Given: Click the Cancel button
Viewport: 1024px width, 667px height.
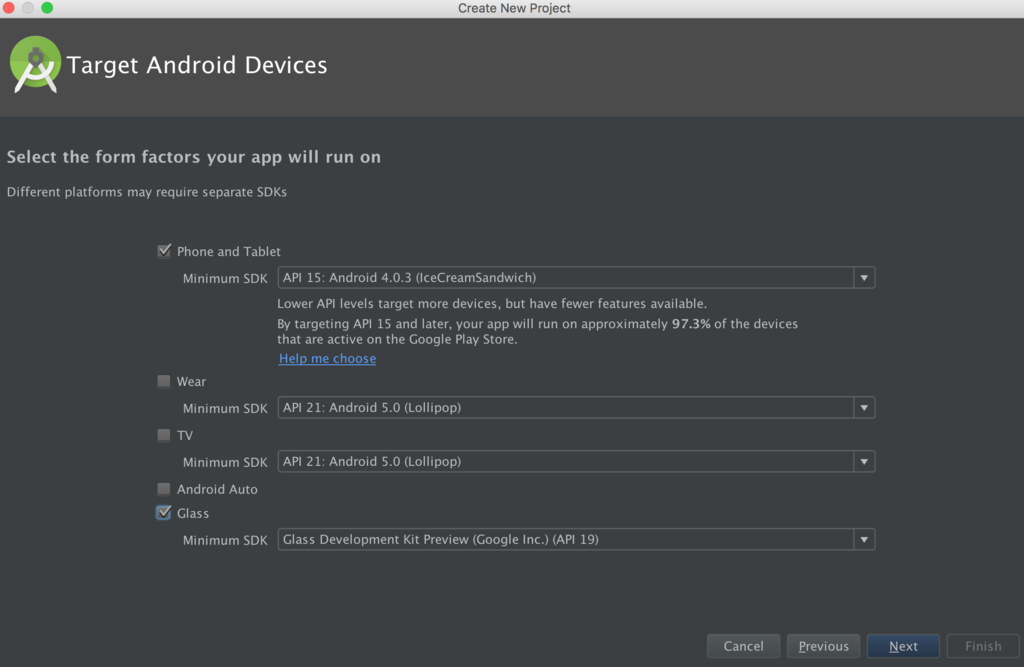Looking at the screenshot, I should [743, 646].
